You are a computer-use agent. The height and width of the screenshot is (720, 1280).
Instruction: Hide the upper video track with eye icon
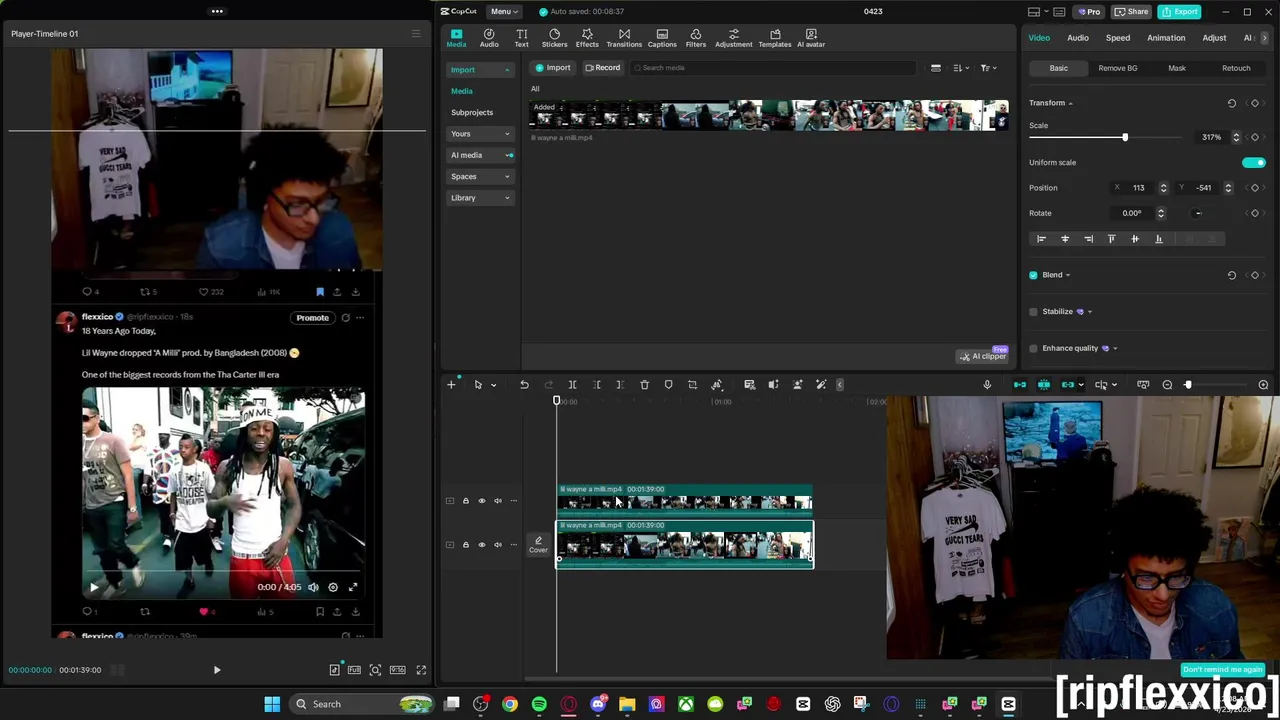pyautogui.click(x=482, y=501)
